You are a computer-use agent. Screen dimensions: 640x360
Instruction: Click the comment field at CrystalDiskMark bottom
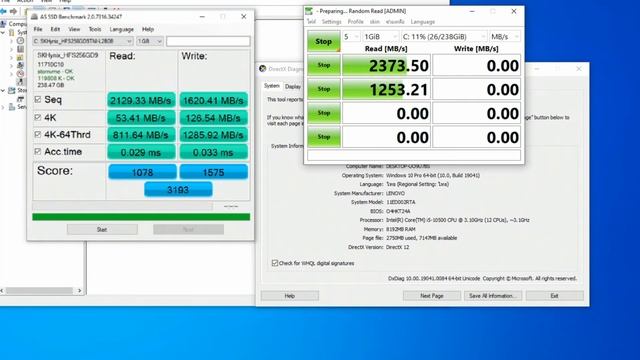pyautogui.click(x=414, y=156)
